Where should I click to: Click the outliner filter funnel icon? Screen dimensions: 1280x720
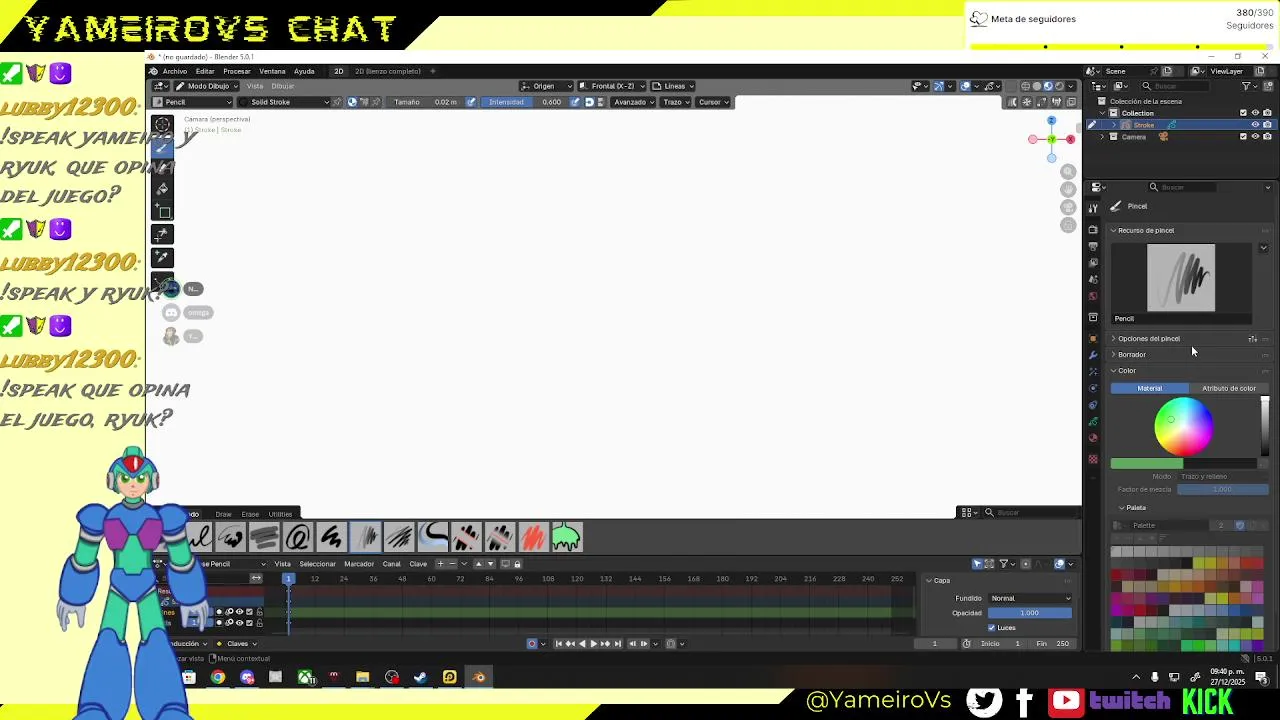[x=1247, y=86]
